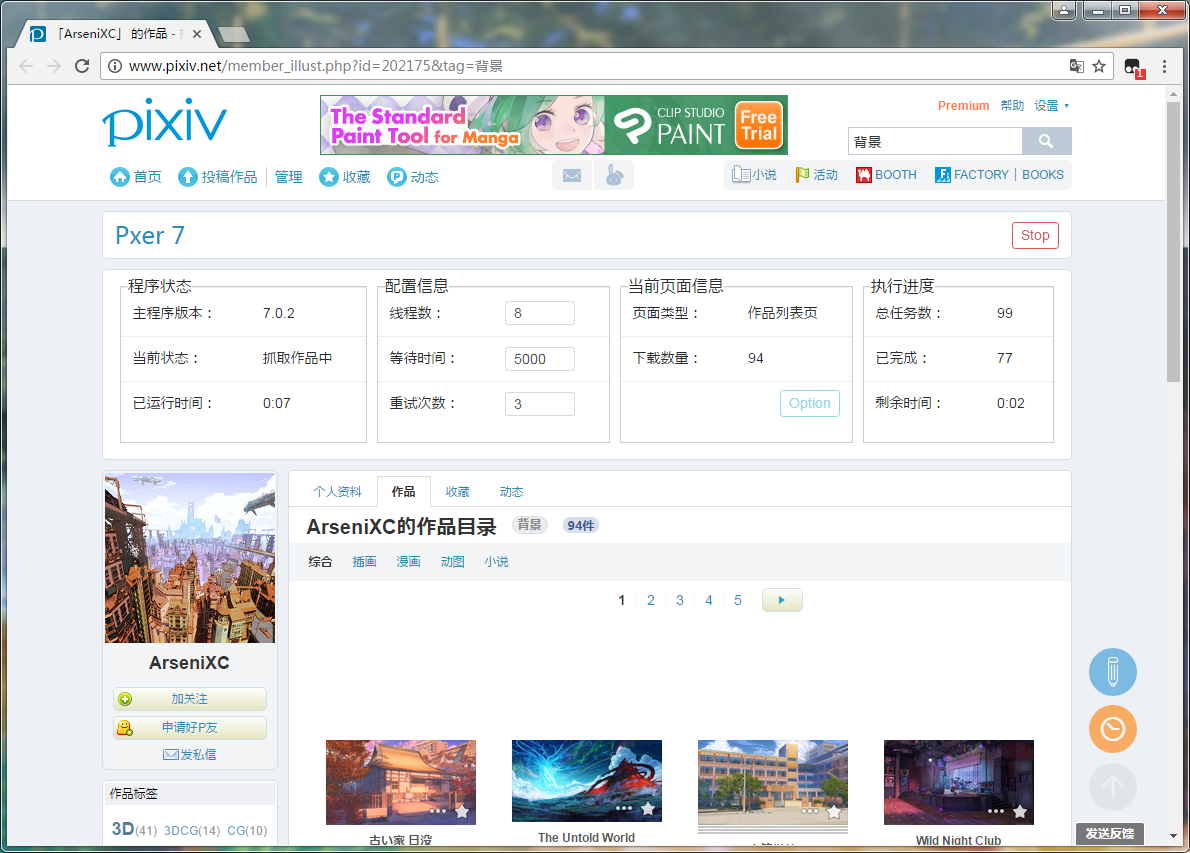The width and height of the screenshot is (1190, 853).
Task: Send a private message via 发私信
Action: pyautogui.click(x=190, y=754)
